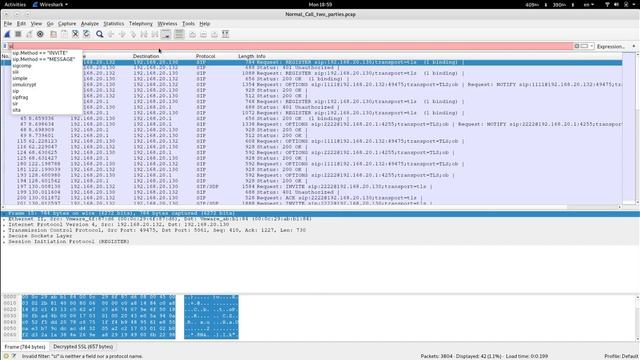Viewport: 640px width, 360px height.
Task: Click the add filter button plus icon
Action: tap(634, 46)
